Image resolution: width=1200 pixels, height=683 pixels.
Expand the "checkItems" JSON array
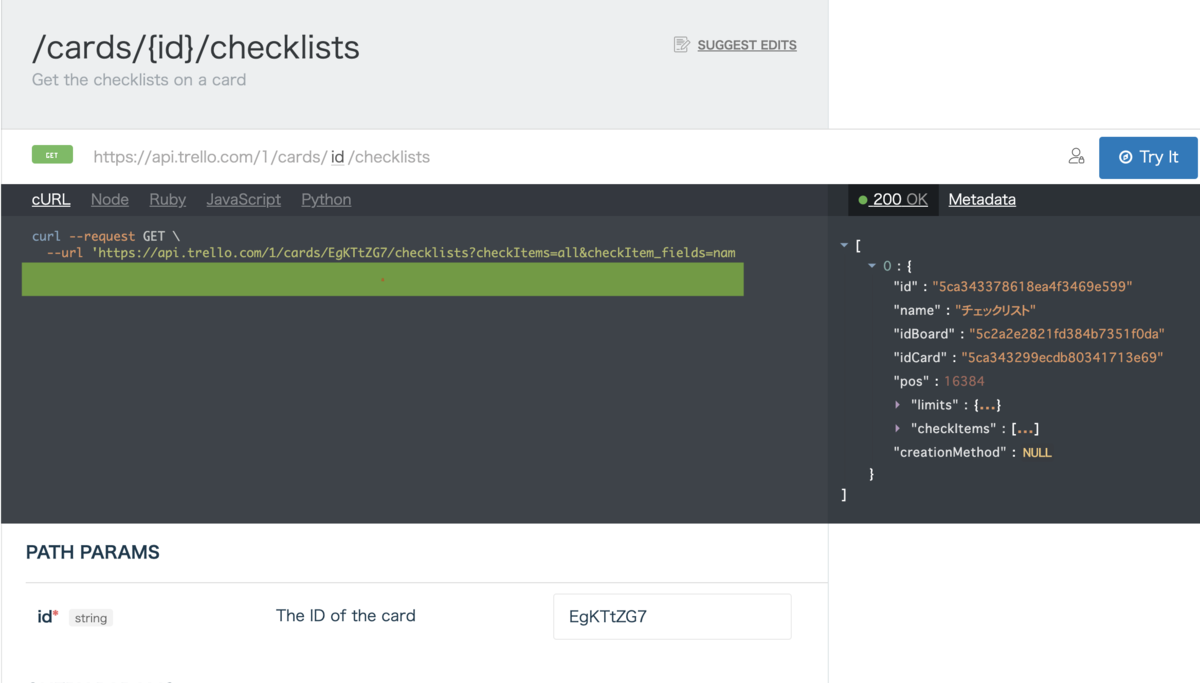coord(898,428)
